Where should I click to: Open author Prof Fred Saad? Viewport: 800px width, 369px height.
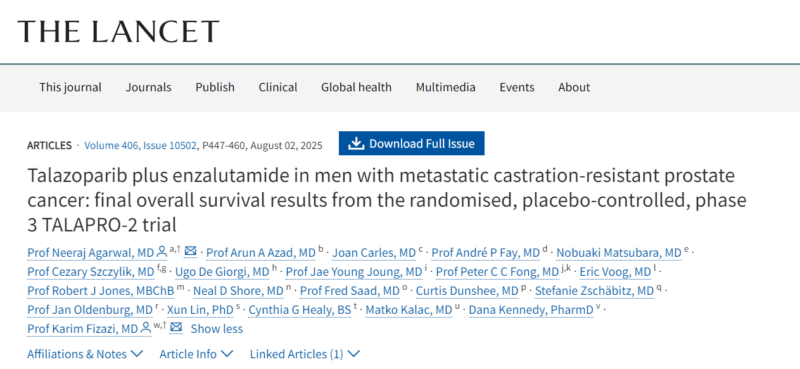[x=350, y=291]
